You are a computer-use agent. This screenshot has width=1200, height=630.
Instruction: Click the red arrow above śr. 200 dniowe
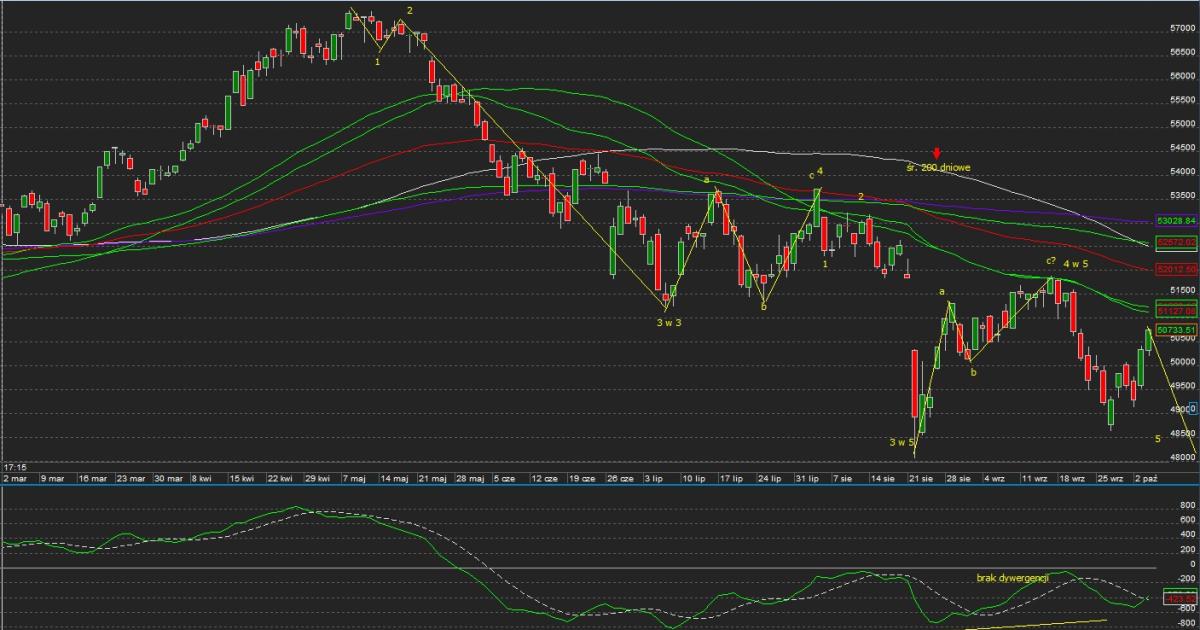936,153
